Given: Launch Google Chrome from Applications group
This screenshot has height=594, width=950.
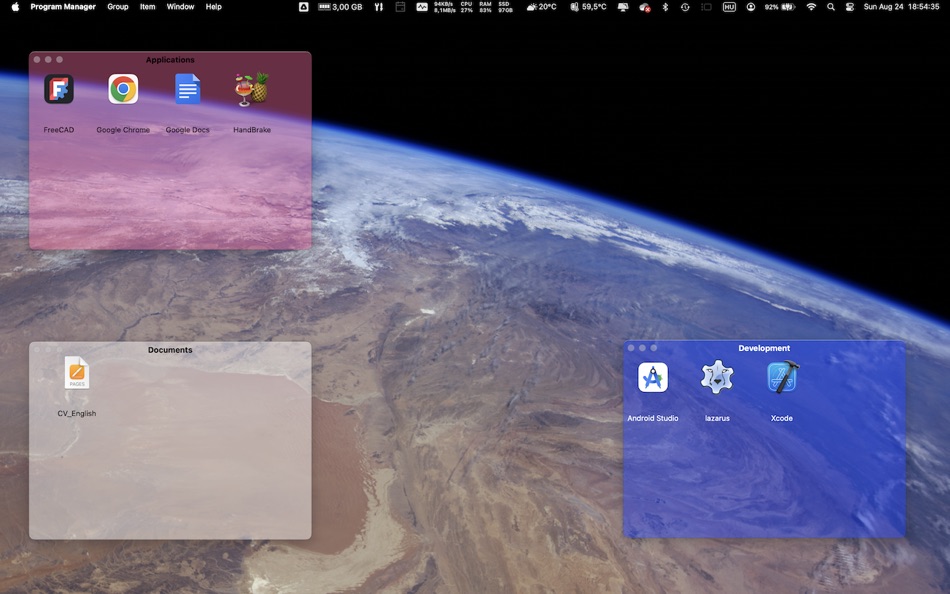Looking at the screenshot, I should (x=123, y=89).
